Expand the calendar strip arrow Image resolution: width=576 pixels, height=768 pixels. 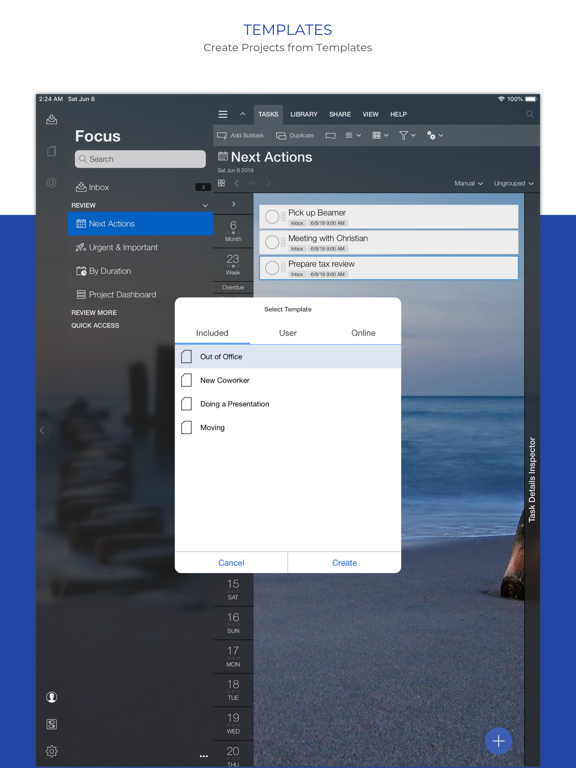point(234,204)
